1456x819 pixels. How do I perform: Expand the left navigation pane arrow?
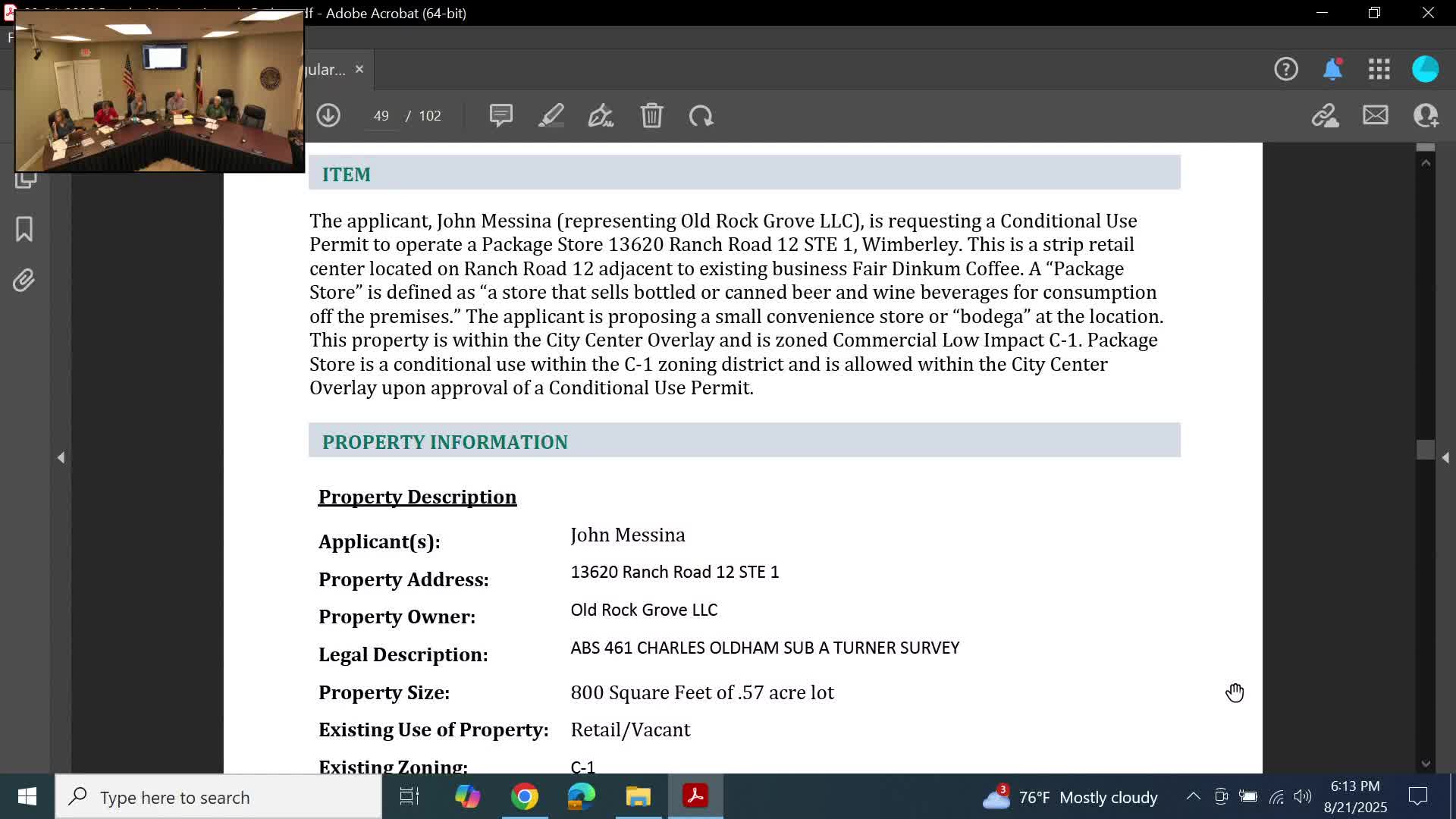point(61,457)
